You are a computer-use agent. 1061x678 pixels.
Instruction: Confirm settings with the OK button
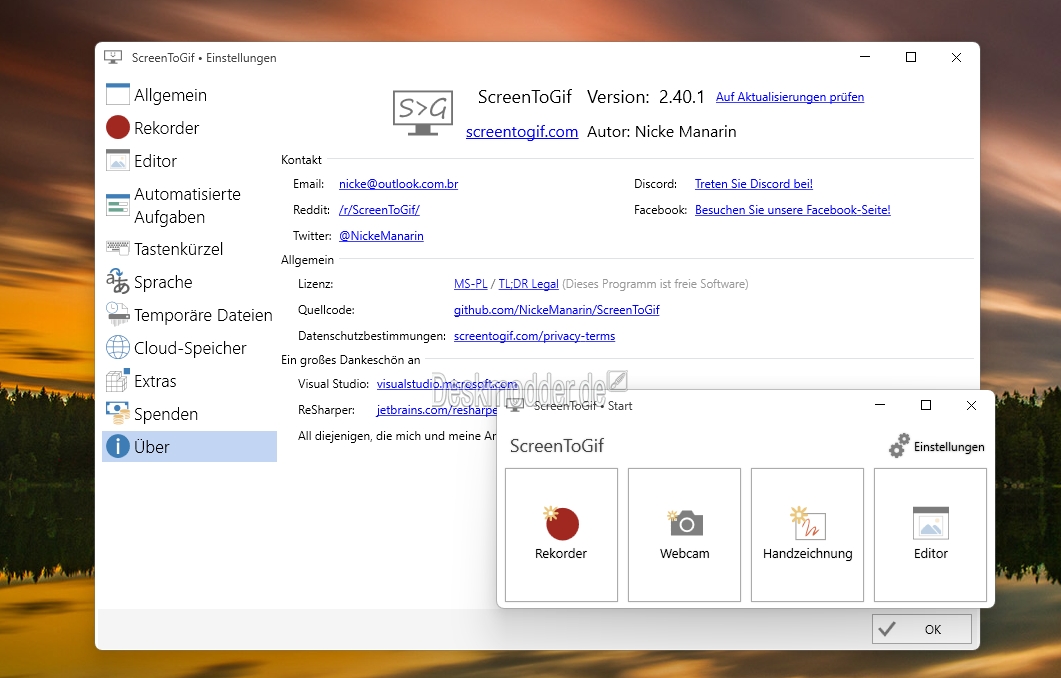point(922,629)
